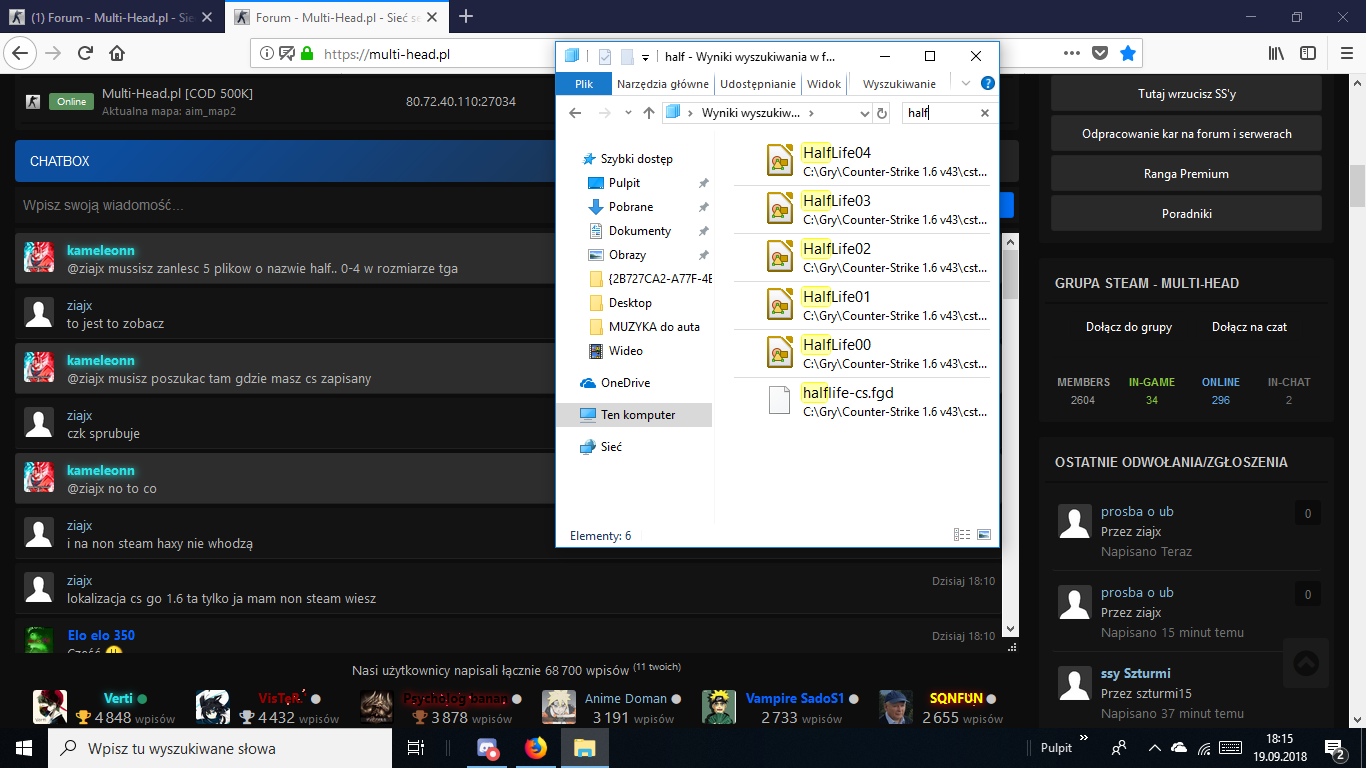Open the address bar history dropdown

click(x=864, y=114)
